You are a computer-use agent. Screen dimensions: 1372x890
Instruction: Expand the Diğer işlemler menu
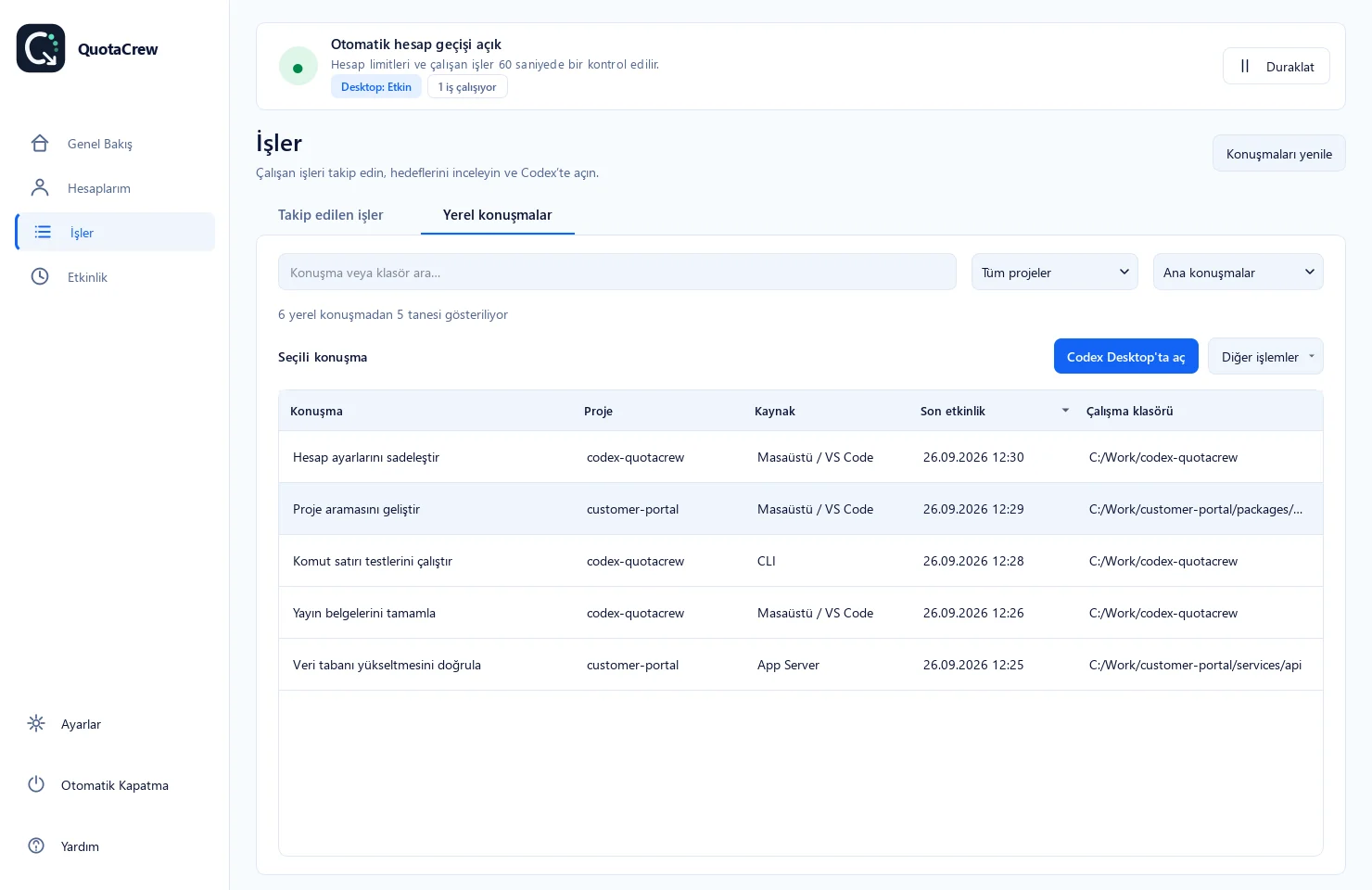point(1265,357)
